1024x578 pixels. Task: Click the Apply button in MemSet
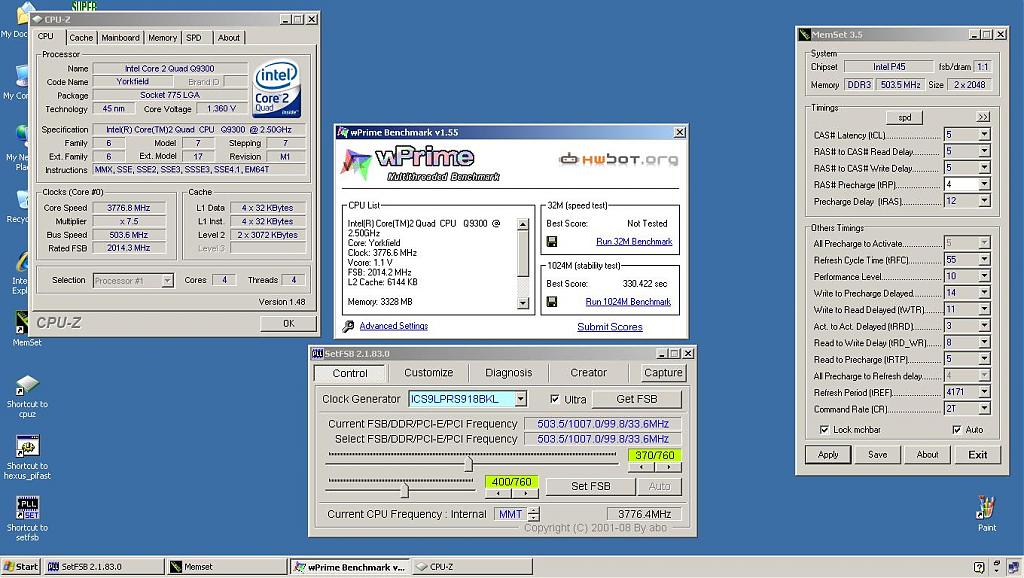click(827, 455)
